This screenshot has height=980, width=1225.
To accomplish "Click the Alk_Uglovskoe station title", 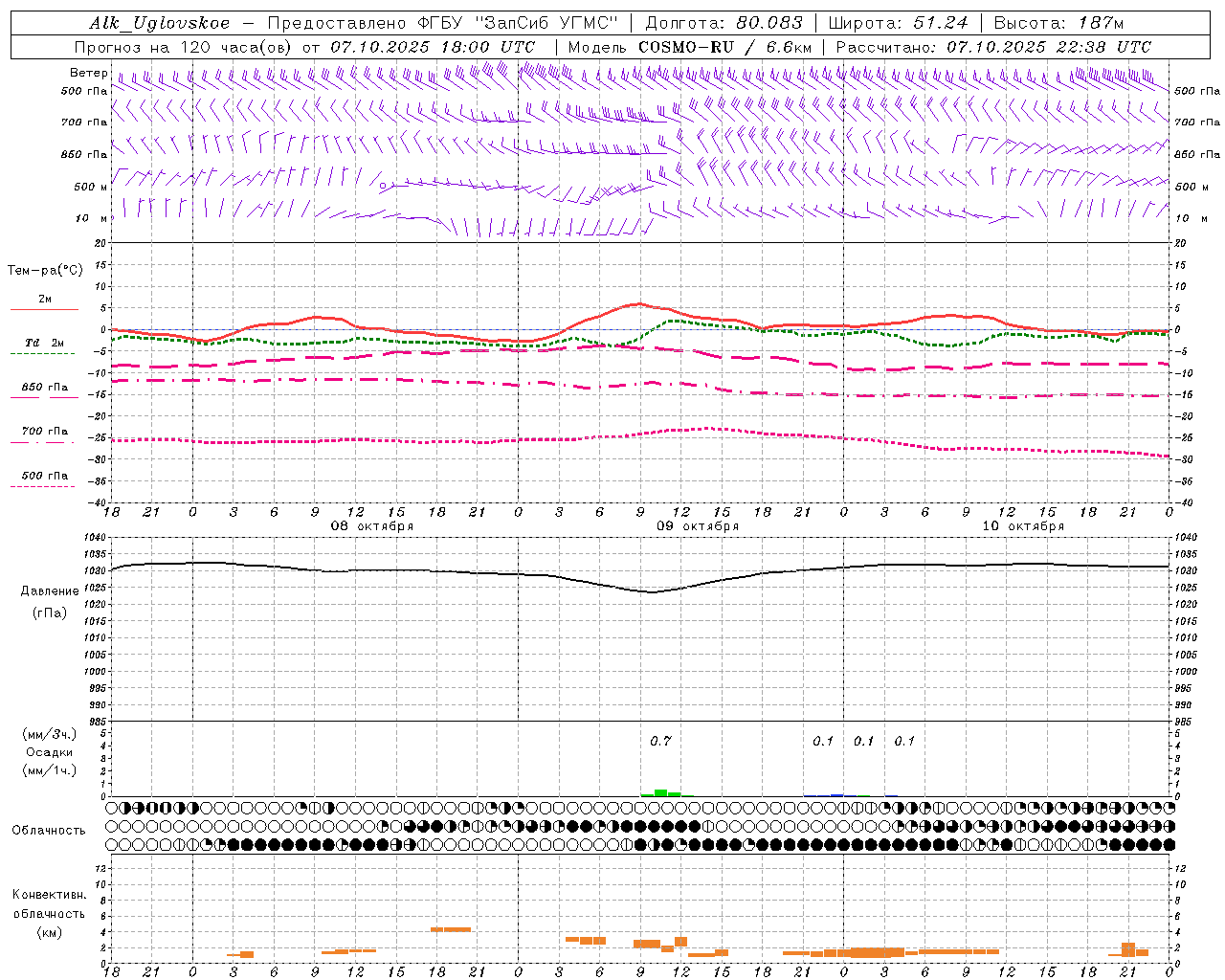I will coord(160,23).
